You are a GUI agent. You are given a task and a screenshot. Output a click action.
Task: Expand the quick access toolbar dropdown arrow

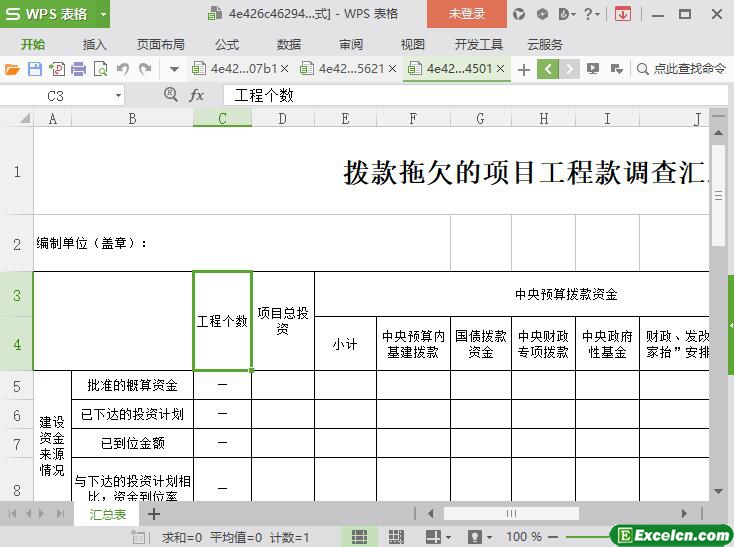point(174,69)
